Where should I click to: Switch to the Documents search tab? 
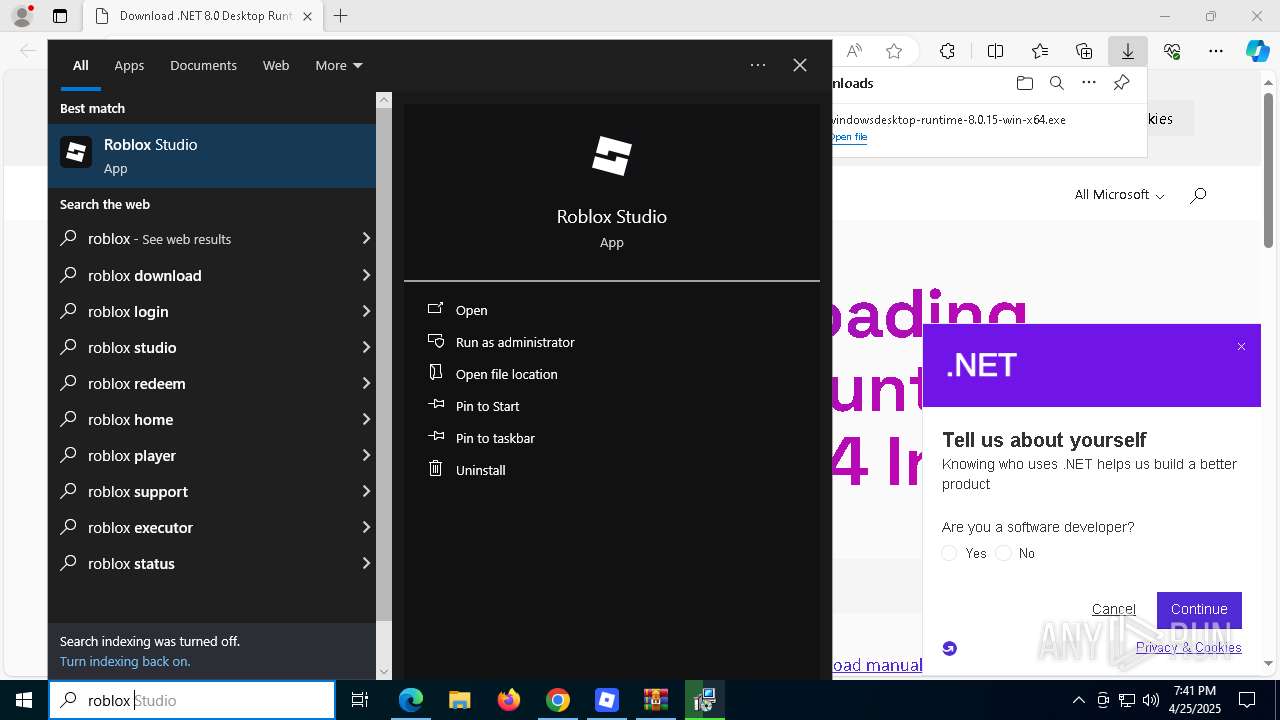point(203,65)
